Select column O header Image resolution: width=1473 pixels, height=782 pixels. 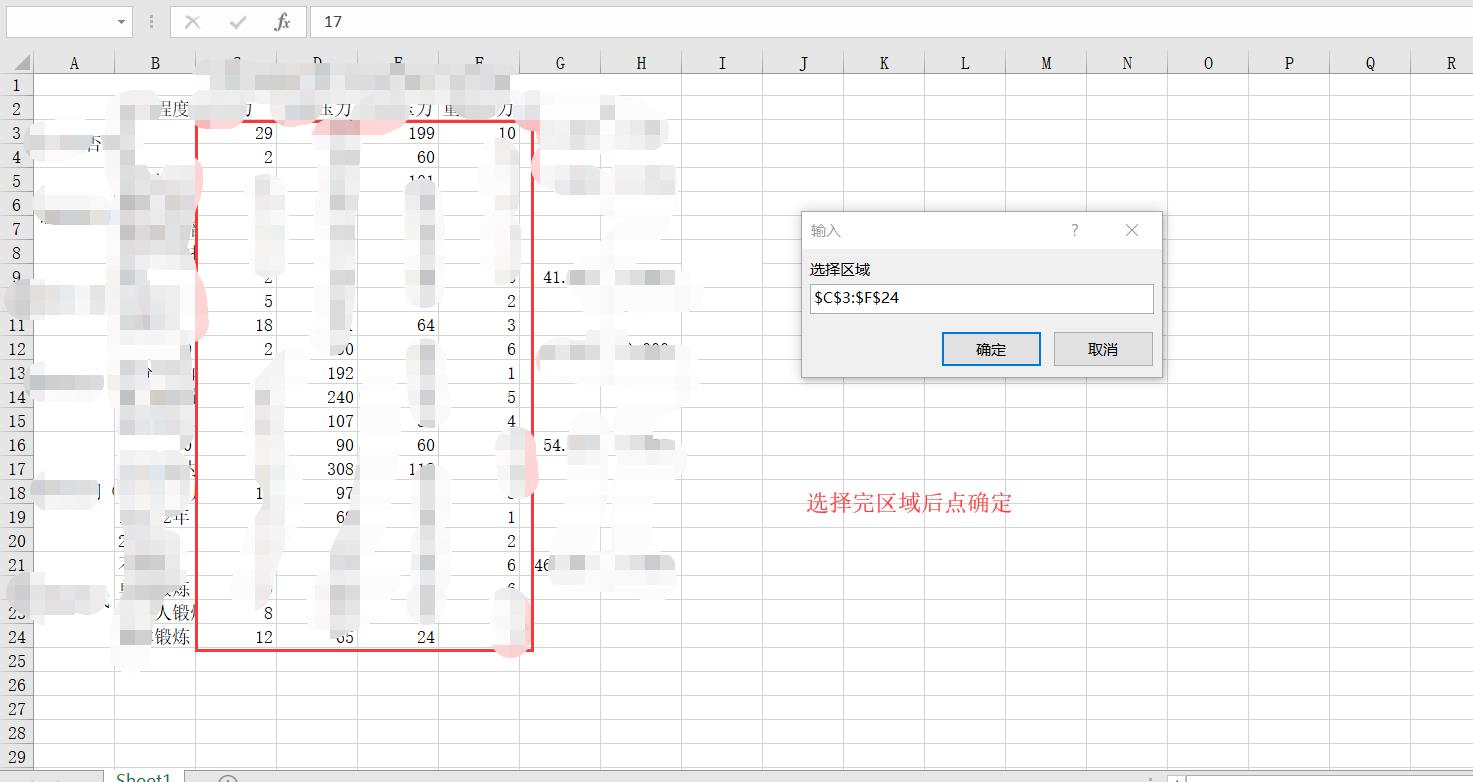click(1208, 63)
